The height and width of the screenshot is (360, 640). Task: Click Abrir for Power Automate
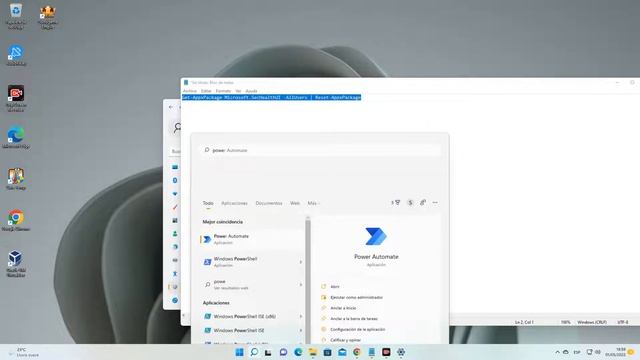tap(335, 287)
